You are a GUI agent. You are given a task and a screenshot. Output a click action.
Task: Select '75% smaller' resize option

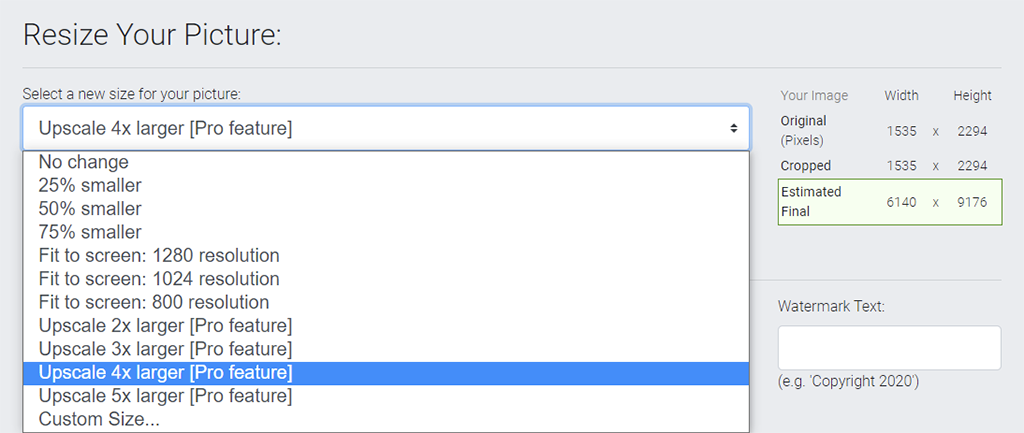[385, 232]
